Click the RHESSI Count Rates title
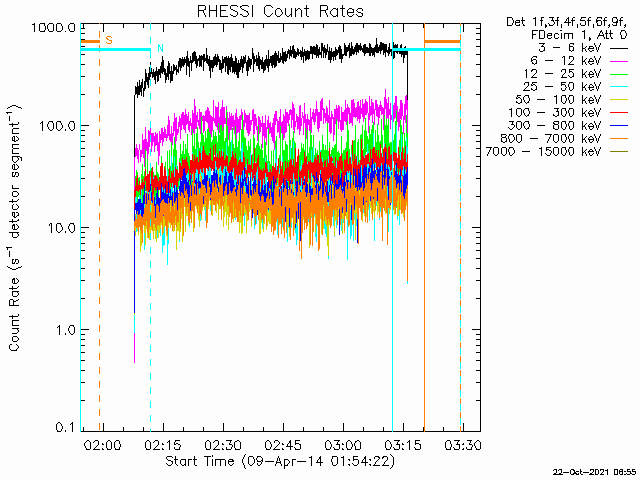 click(280, 11)
